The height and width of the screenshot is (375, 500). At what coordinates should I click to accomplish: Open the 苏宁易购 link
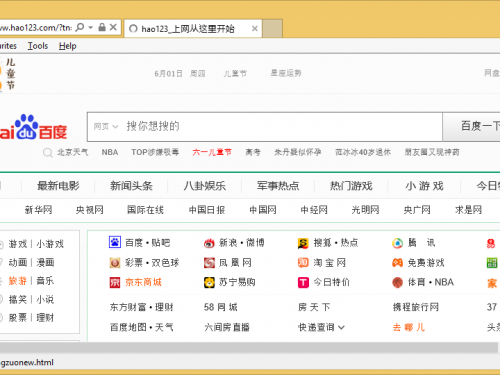point(237,282)
